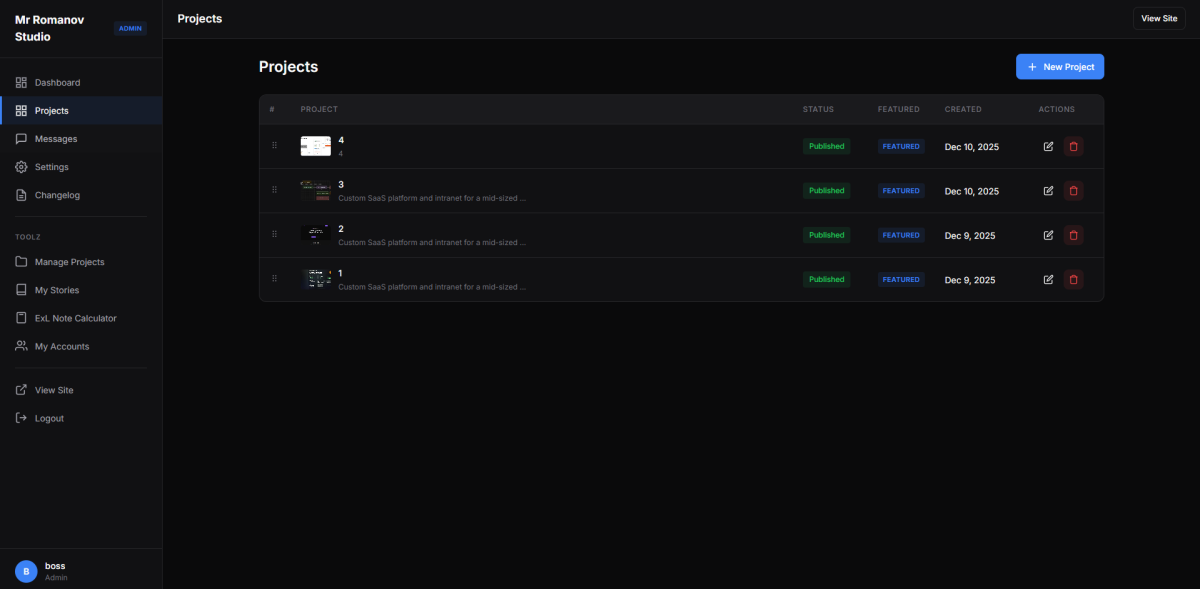Click the drag handle for project 4
Viewport: 1200px width, 589px height.
[x=274, y=146]
